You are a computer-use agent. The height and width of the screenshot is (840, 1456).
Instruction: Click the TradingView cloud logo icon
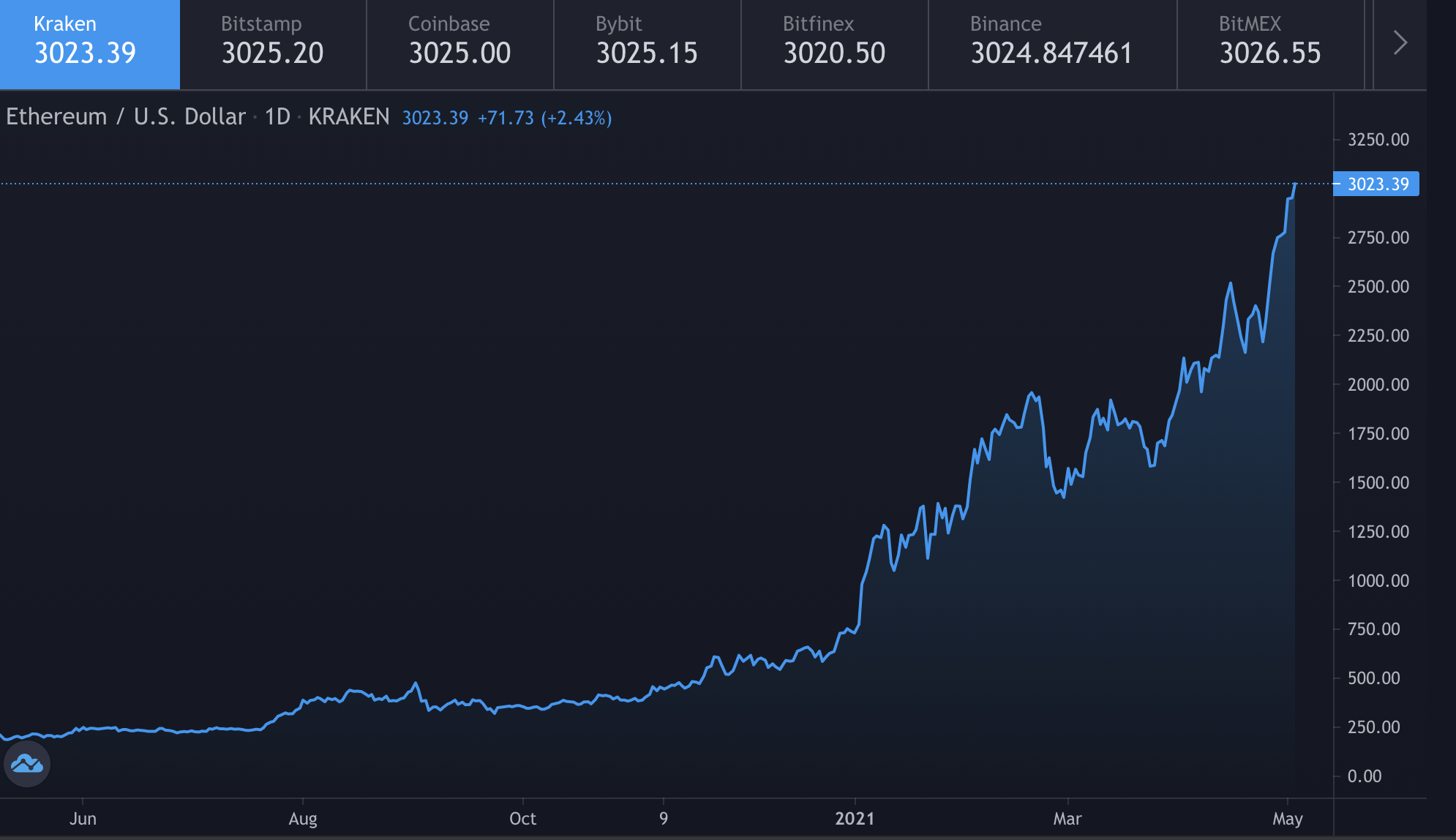pyautogui.click(x=27, y=764)
